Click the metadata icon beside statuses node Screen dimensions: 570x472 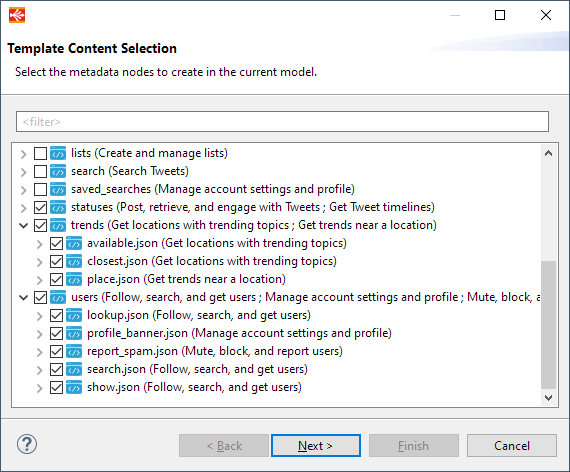pos(58,207)
